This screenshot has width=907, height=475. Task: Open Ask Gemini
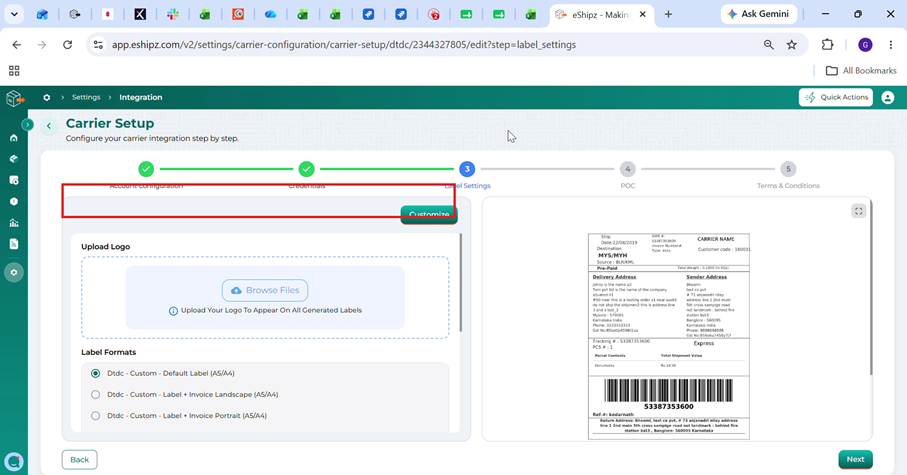[x=758, y=14]
